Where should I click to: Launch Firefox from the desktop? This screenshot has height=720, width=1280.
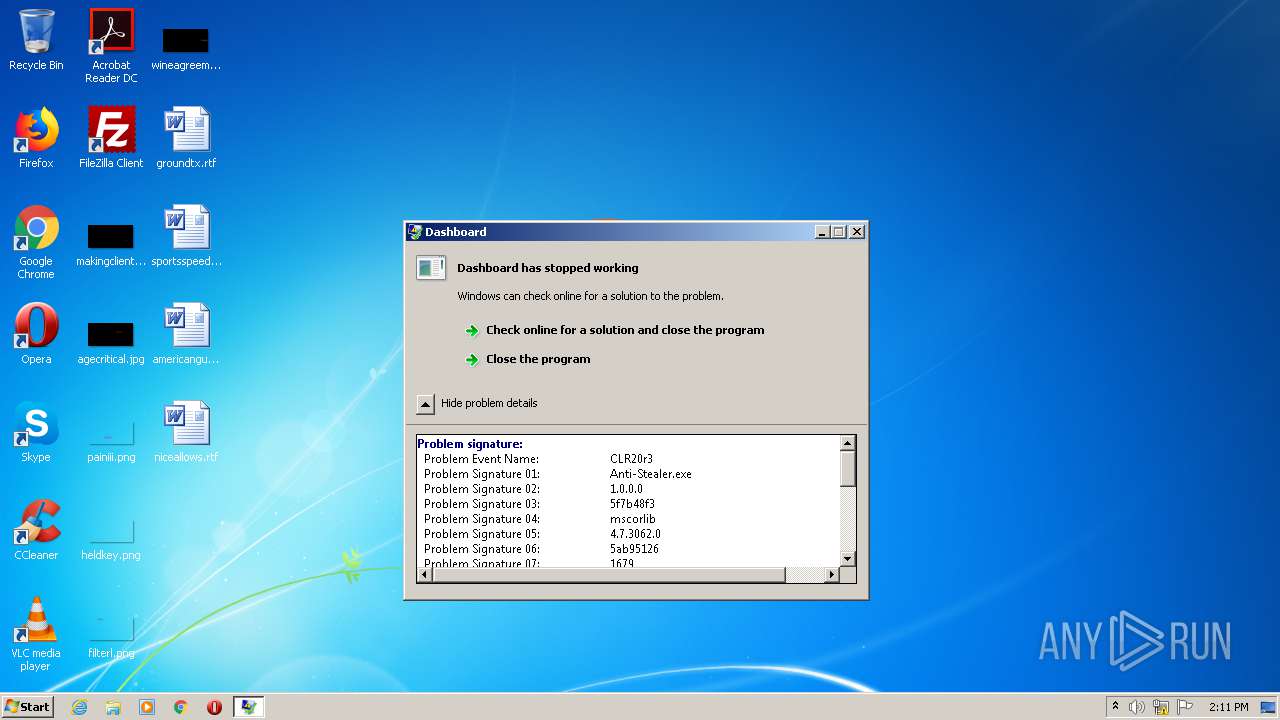36,138
